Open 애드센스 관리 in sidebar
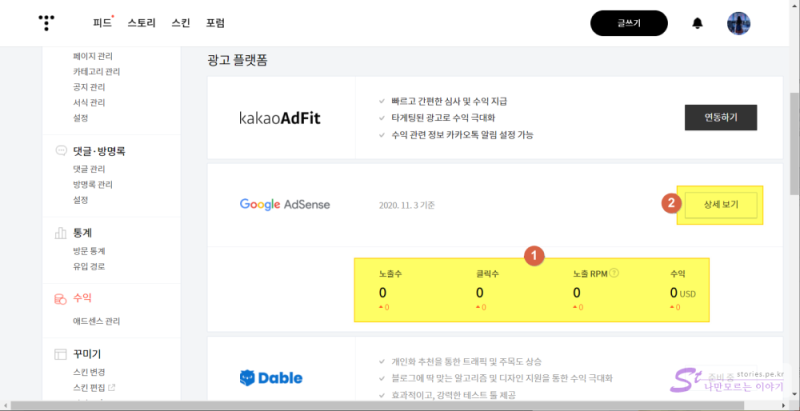The width and height of the screenshot is (800, 411). (96, 321)
